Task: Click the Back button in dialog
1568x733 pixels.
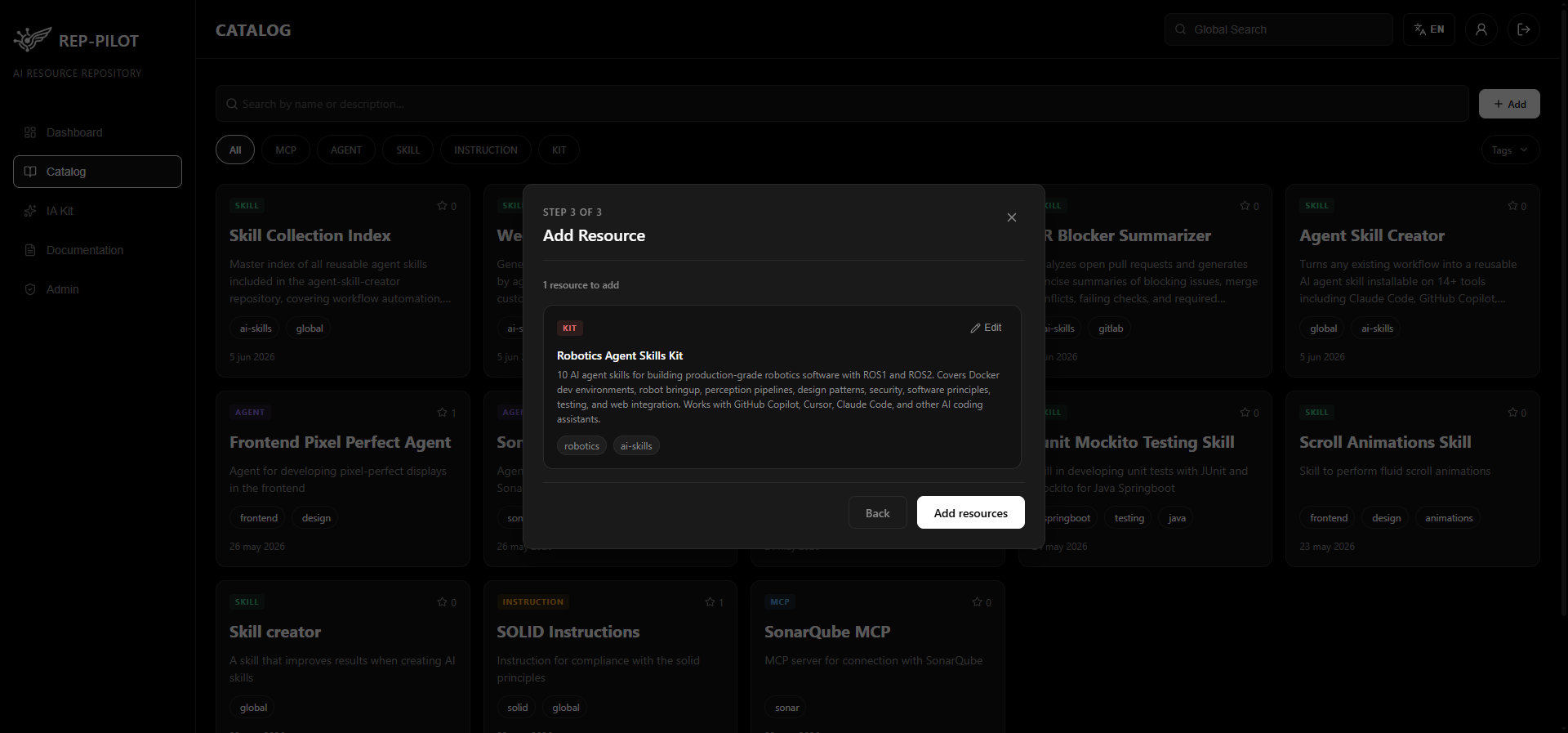Action: (878, 512)
